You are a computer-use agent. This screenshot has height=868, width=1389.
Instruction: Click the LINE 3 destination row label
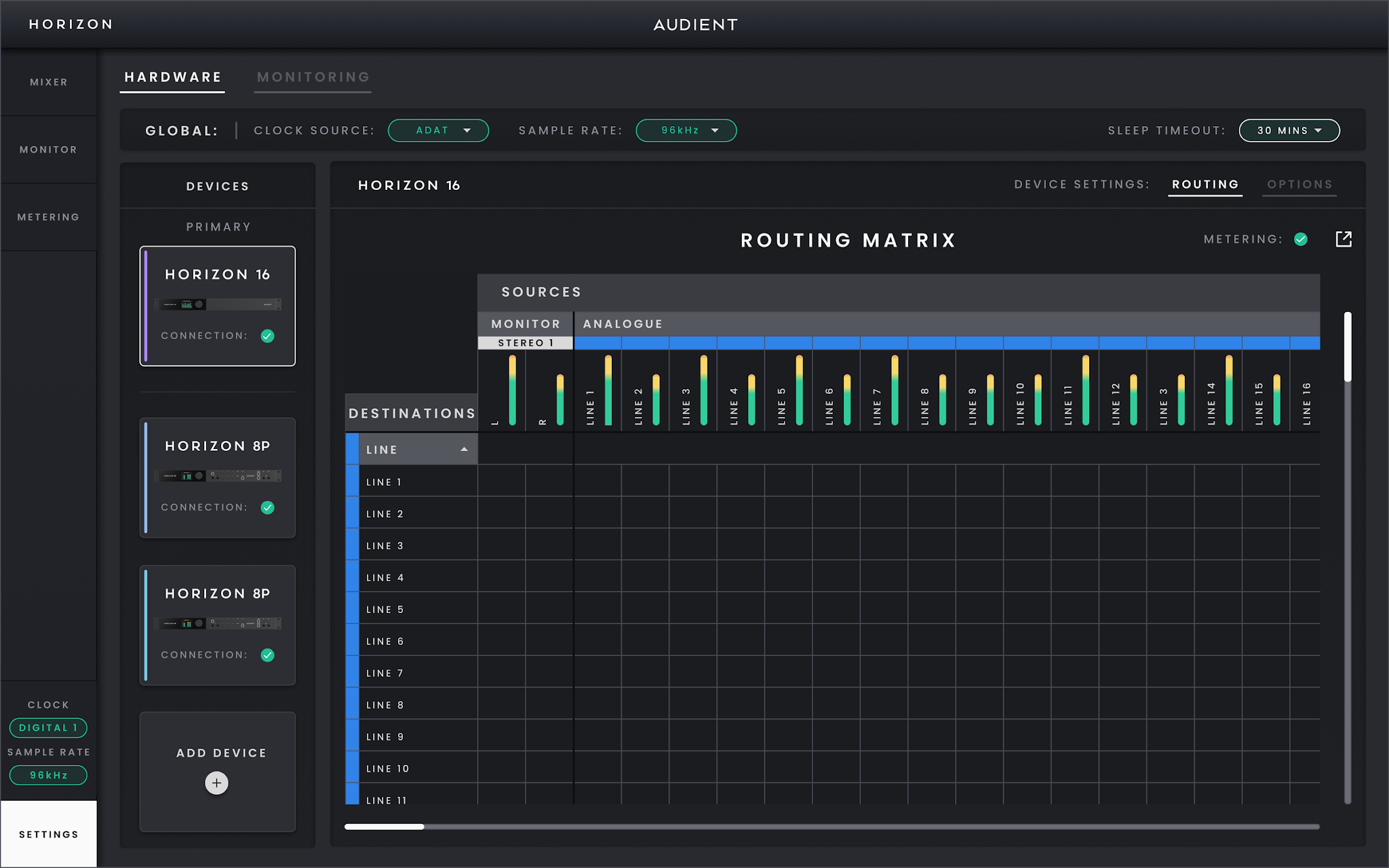click(x=385, y=546)
